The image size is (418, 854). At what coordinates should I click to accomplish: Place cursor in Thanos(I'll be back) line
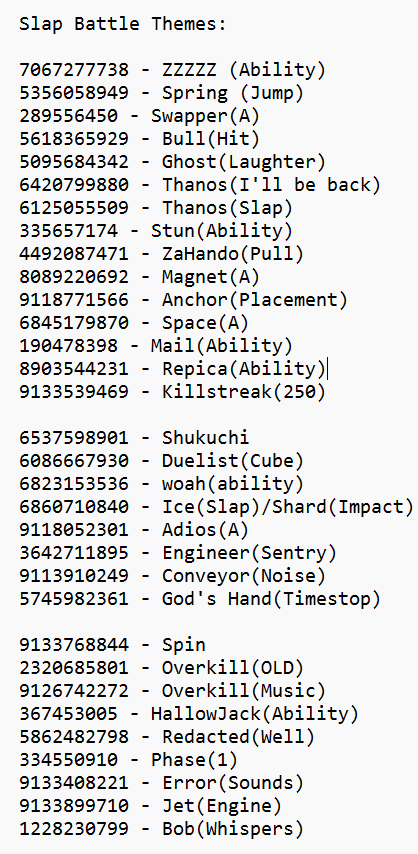199,185
